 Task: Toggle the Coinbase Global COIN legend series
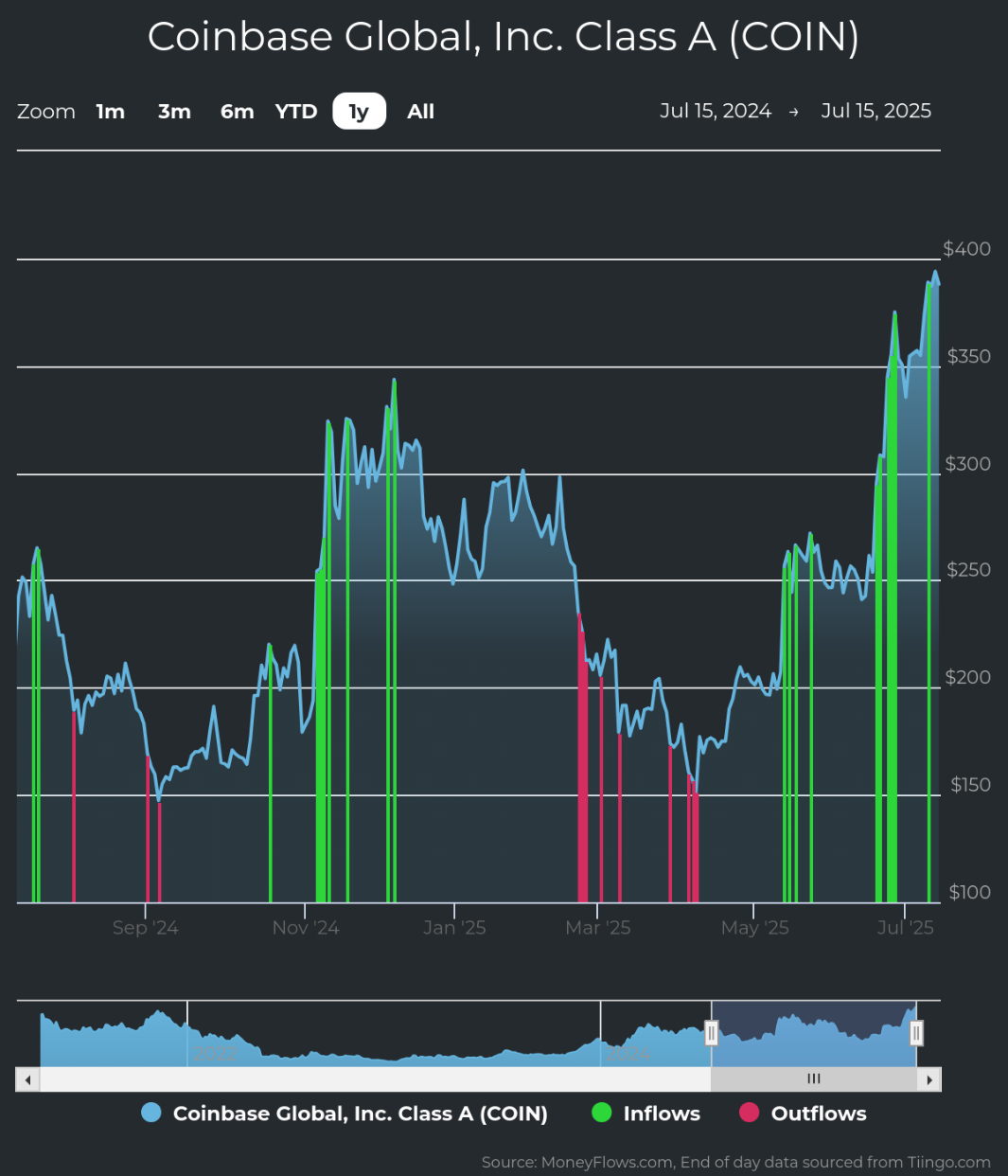tap(345, 1114)
